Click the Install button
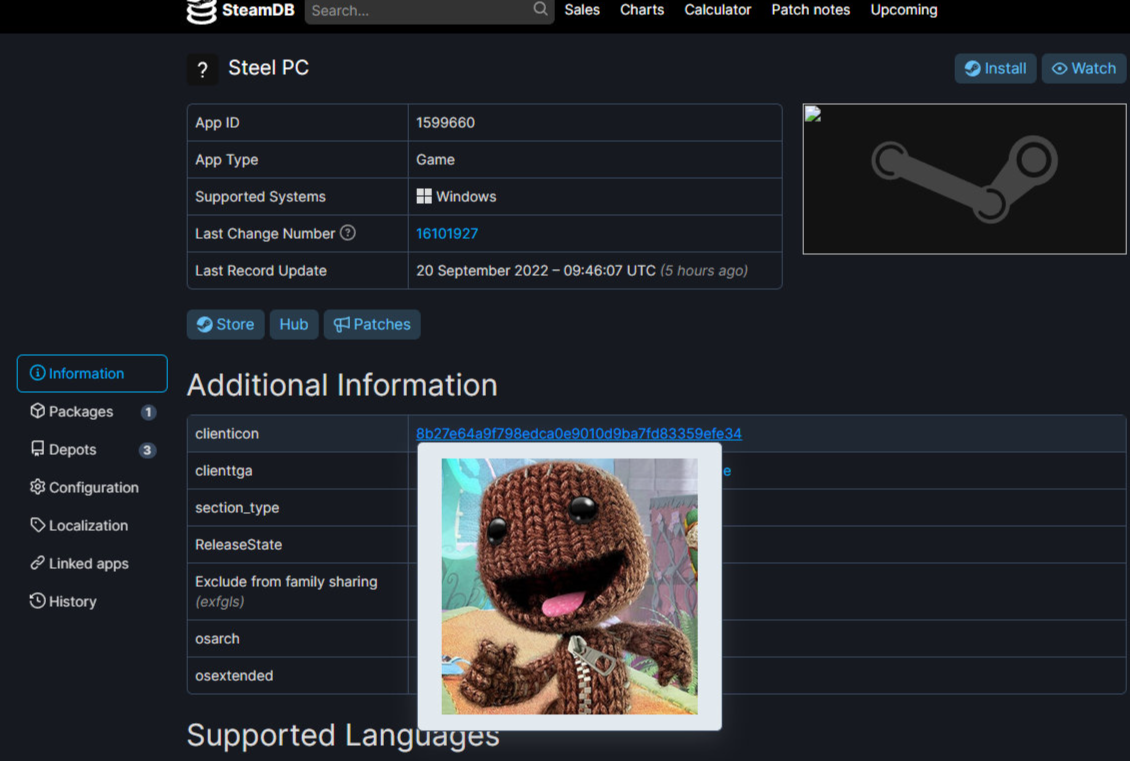1130x761 pixels. tap(995, 68)
